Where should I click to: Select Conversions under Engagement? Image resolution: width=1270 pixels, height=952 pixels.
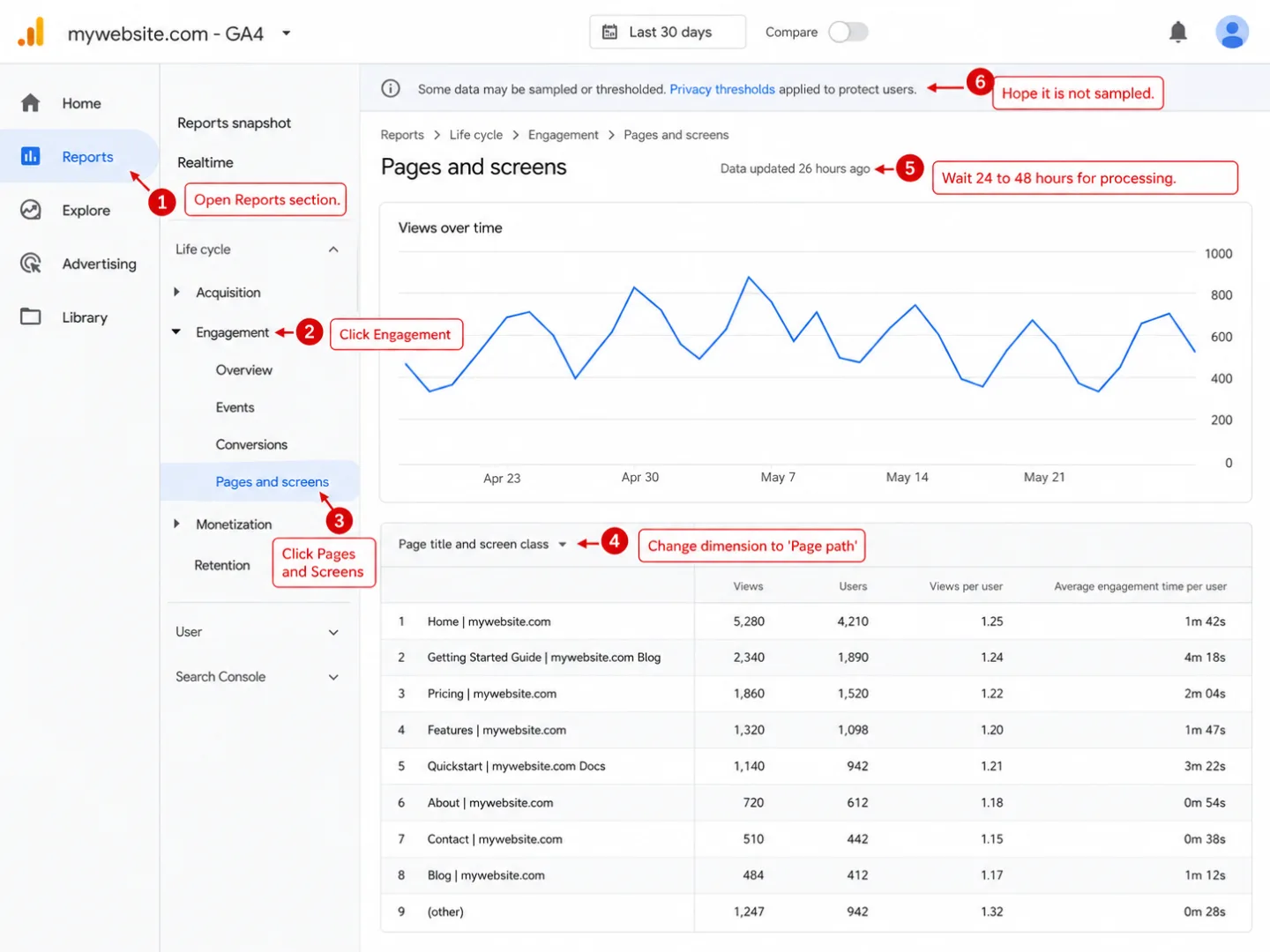click(x=251, y=444)
